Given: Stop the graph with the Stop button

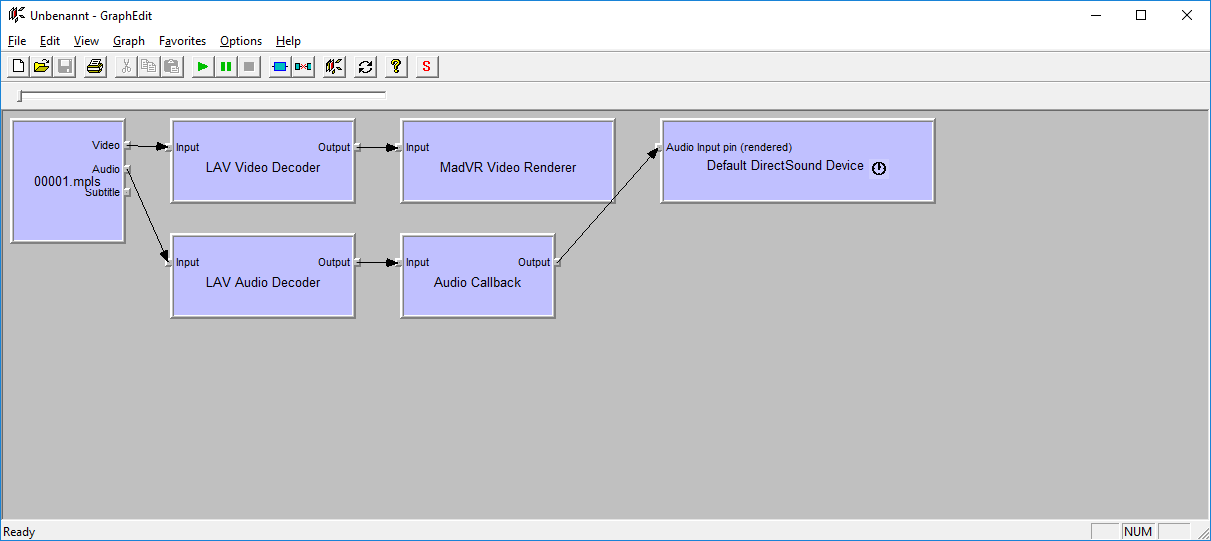Looking at the screenshot, I should coord(249,67).
